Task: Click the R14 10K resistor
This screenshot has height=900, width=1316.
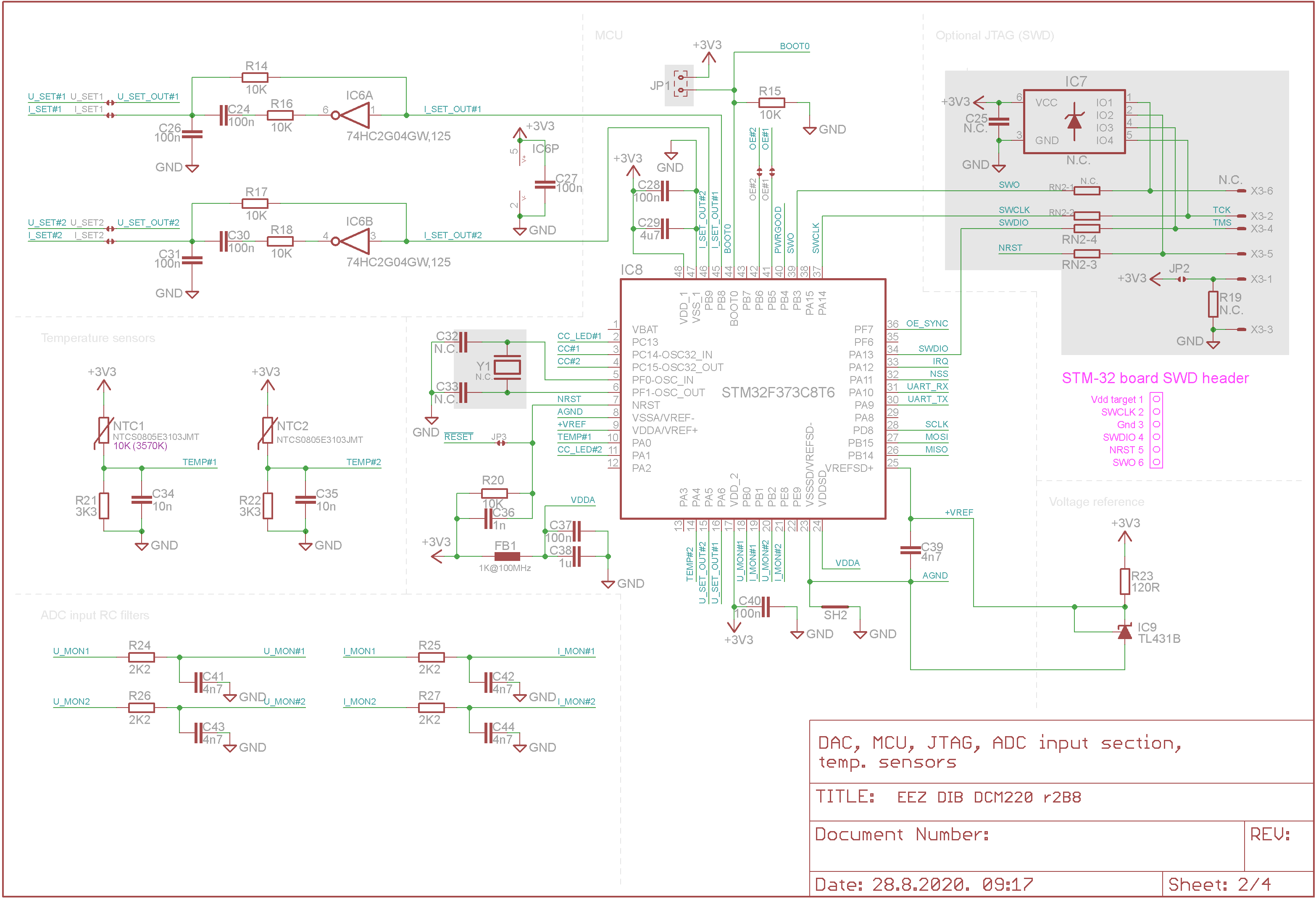Action: 256,78
